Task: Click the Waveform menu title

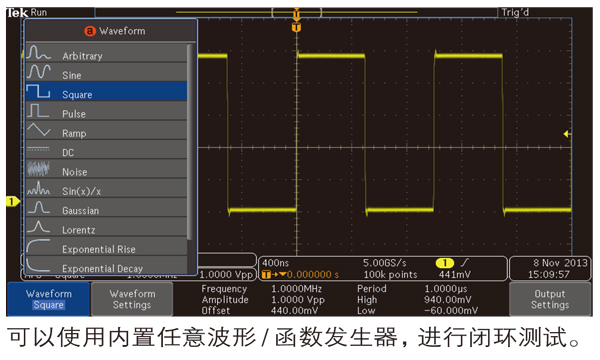Action: [x=122, y=31]
